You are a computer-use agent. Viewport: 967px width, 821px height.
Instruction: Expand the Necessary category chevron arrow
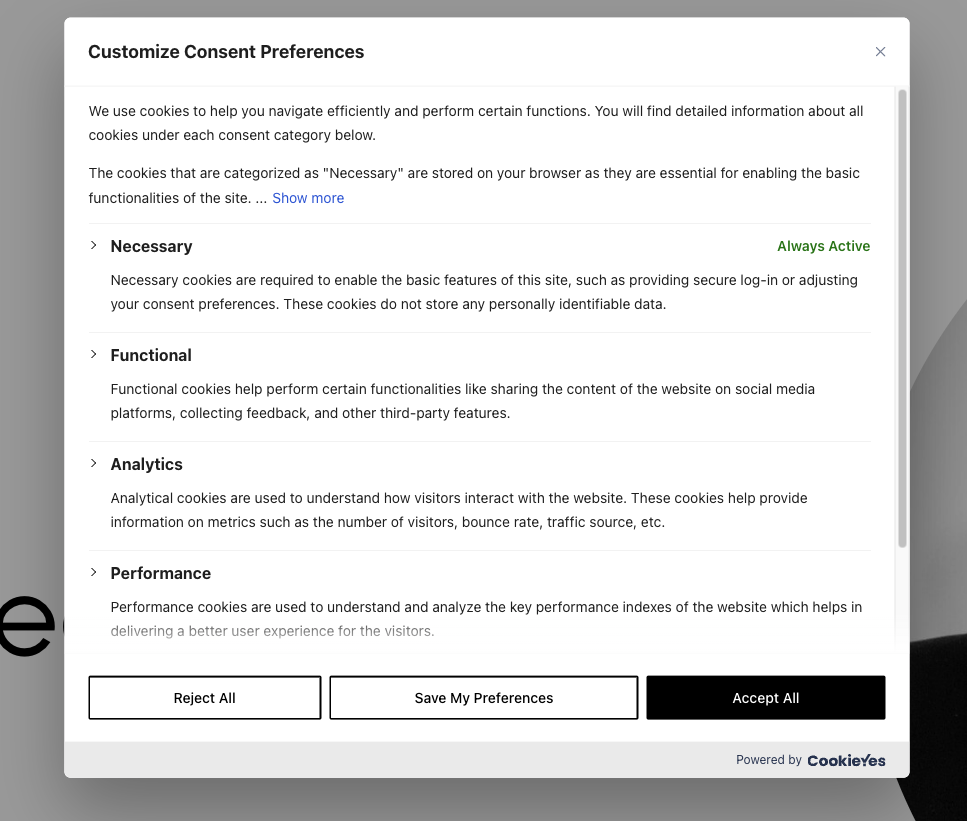tap(93, 245)
